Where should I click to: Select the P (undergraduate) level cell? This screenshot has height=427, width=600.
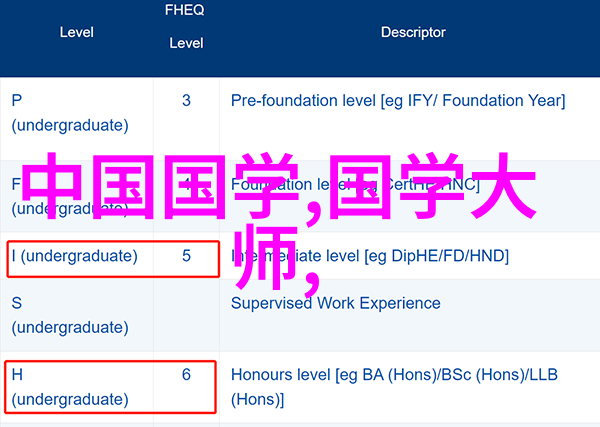point(70,113)
